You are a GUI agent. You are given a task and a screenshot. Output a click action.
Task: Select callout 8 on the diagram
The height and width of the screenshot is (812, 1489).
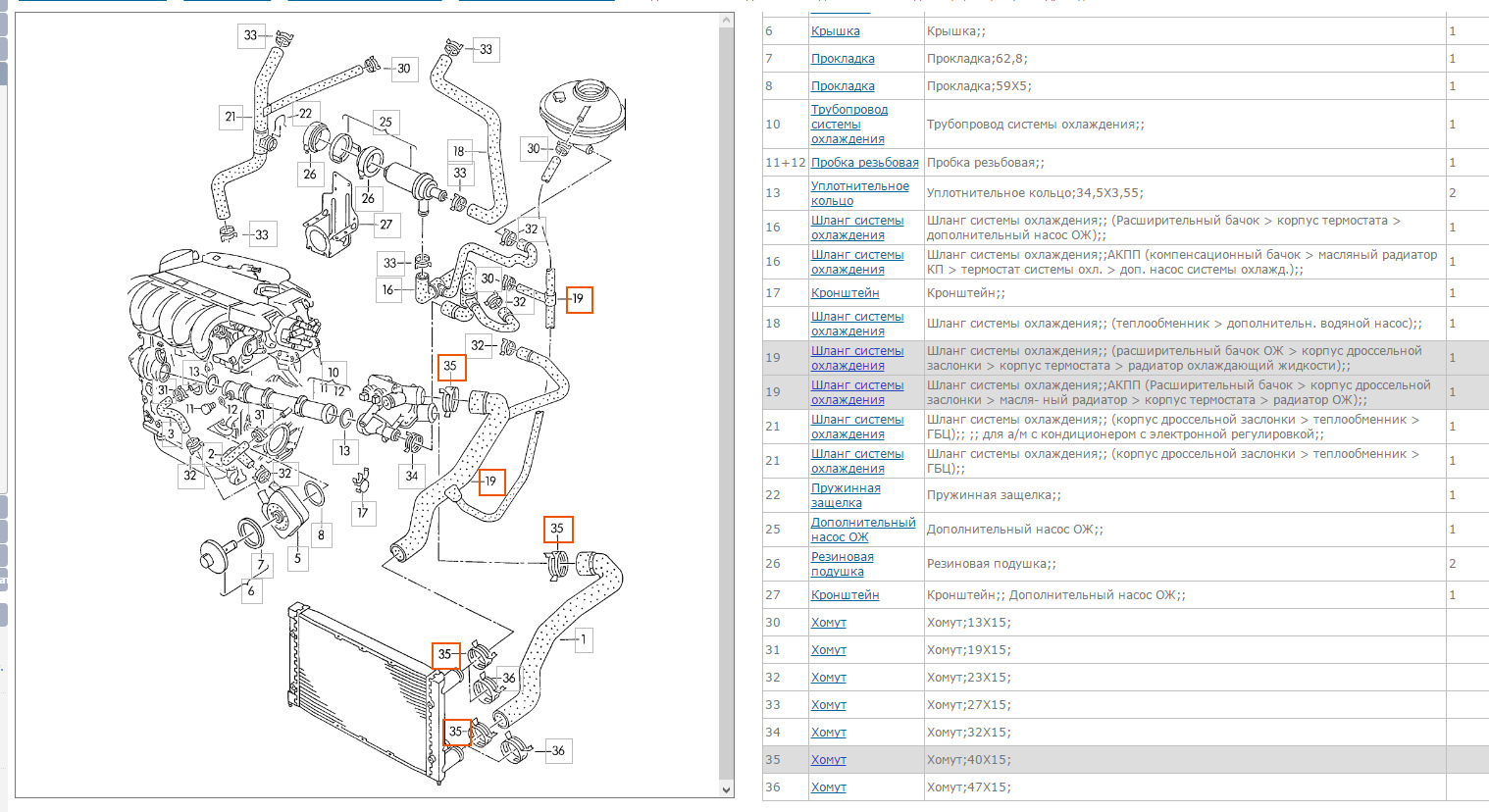click(321, 535)
